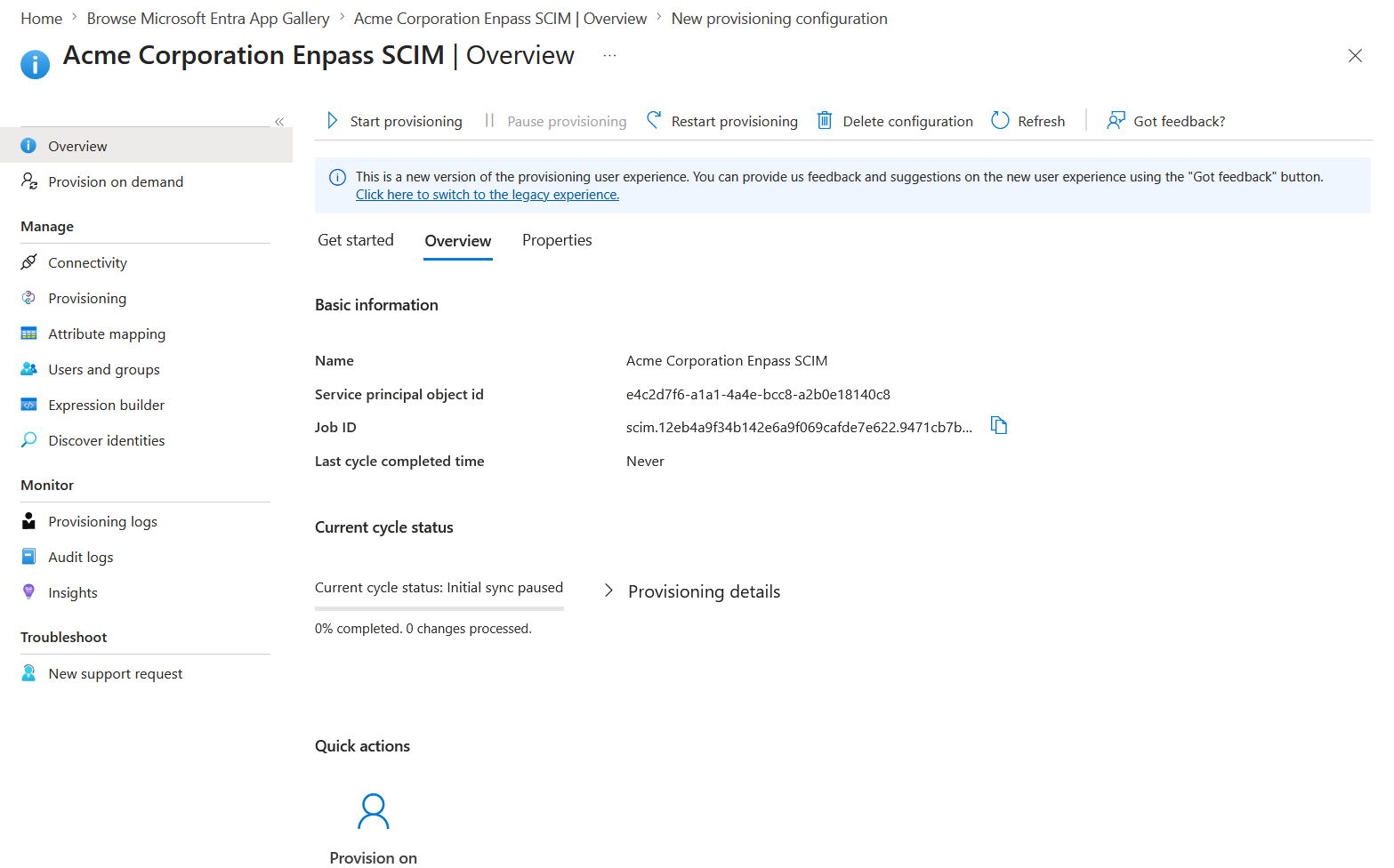This screenshot has width=1394, height=868.
Task: Click the info icon in the banner
Action: click(x=338, y=177)
